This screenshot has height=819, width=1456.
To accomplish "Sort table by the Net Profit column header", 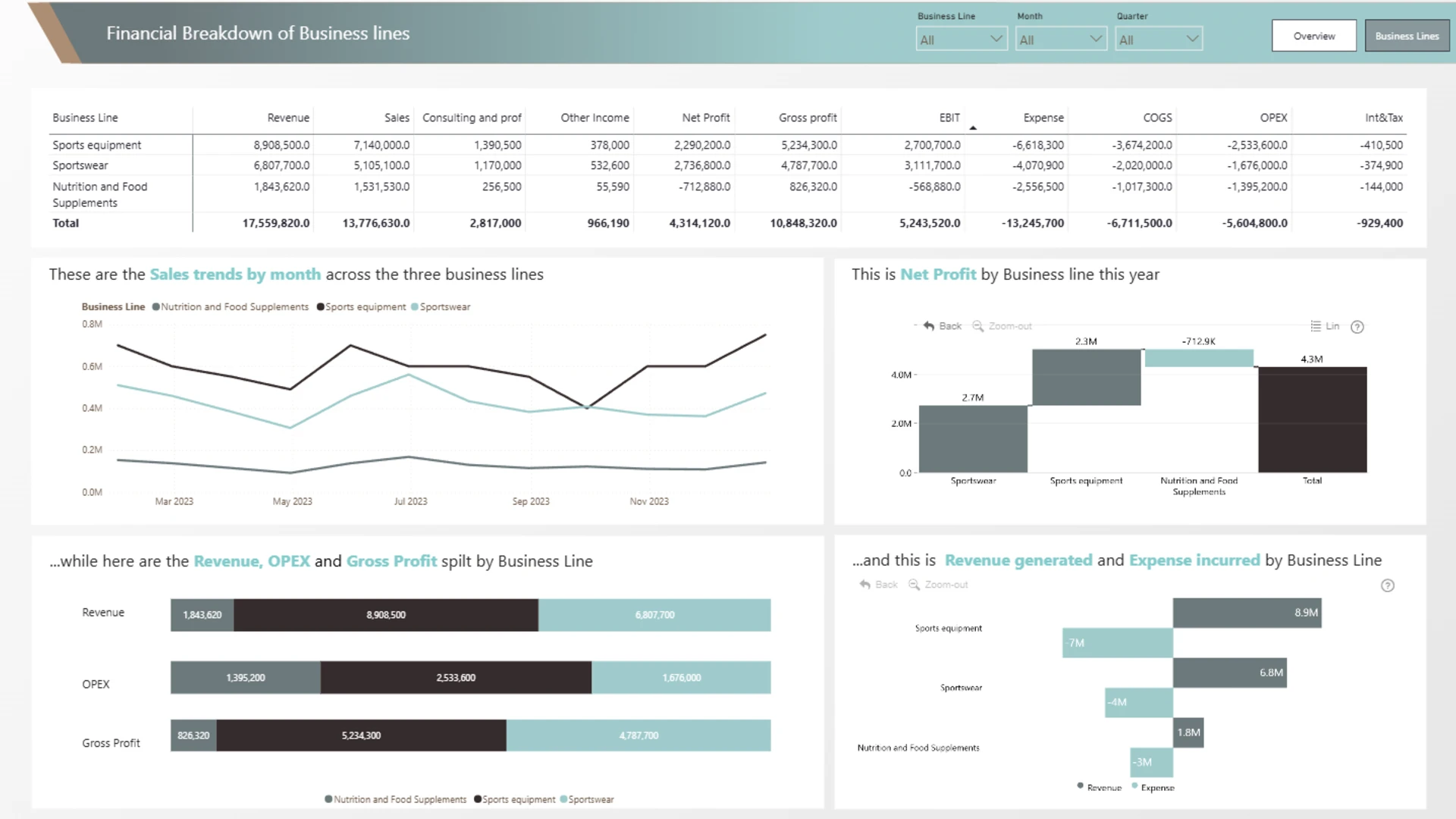I will (x=705, y=118).
